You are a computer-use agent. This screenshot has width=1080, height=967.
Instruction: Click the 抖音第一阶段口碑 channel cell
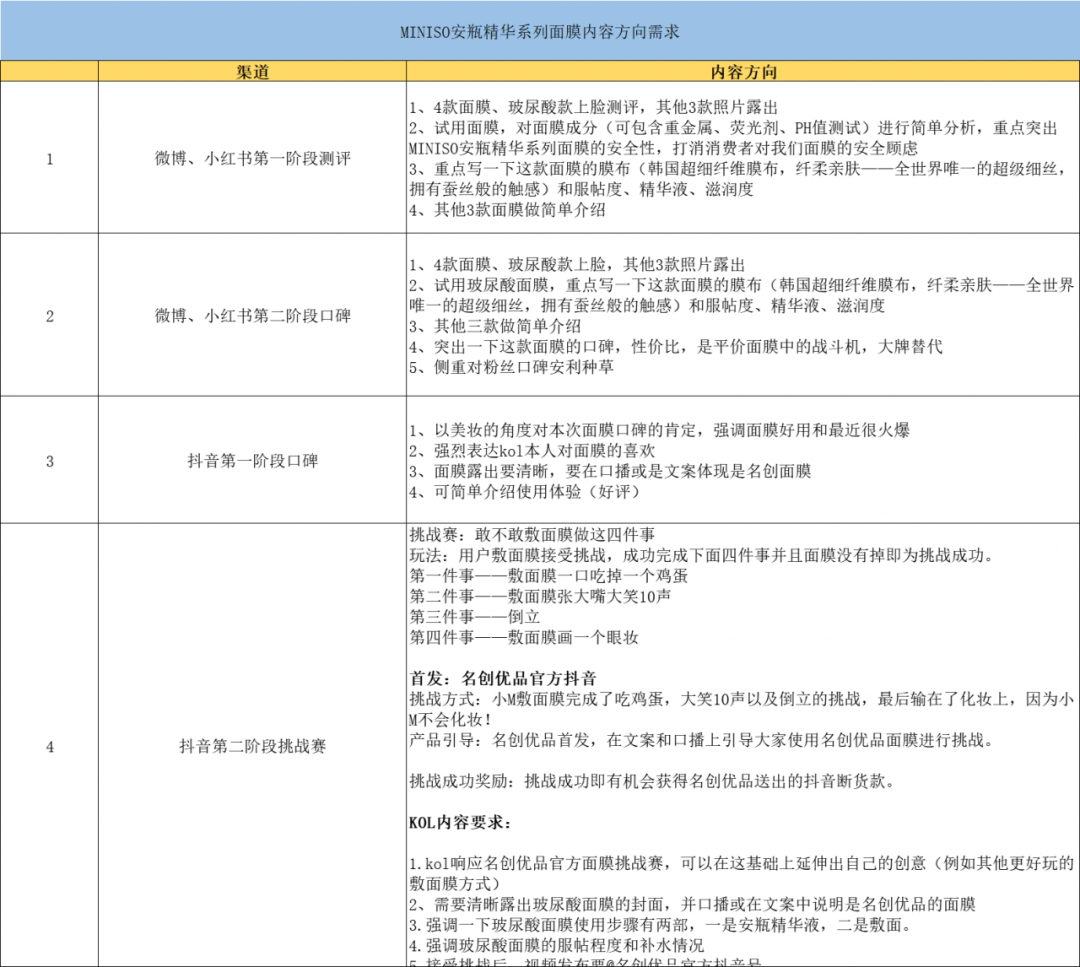(252, 461)
